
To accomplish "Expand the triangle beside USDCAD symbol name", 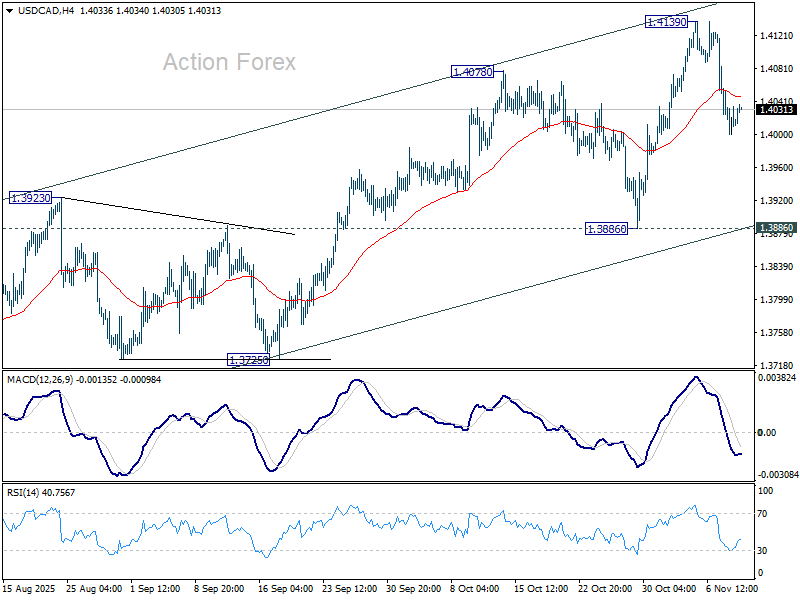I will click(x=8, y=8).
